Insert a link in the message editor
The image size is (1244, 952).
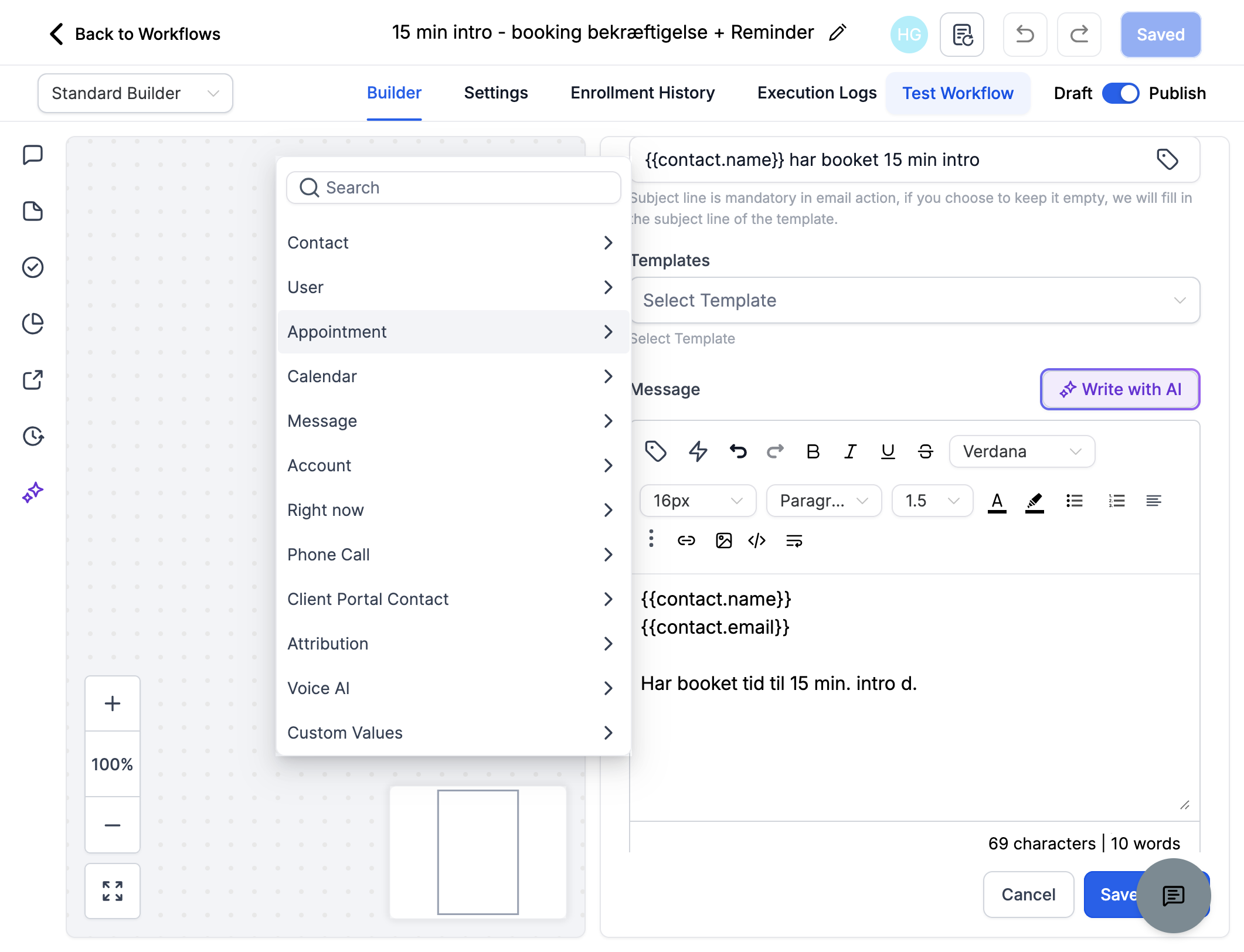click(686, 540)
